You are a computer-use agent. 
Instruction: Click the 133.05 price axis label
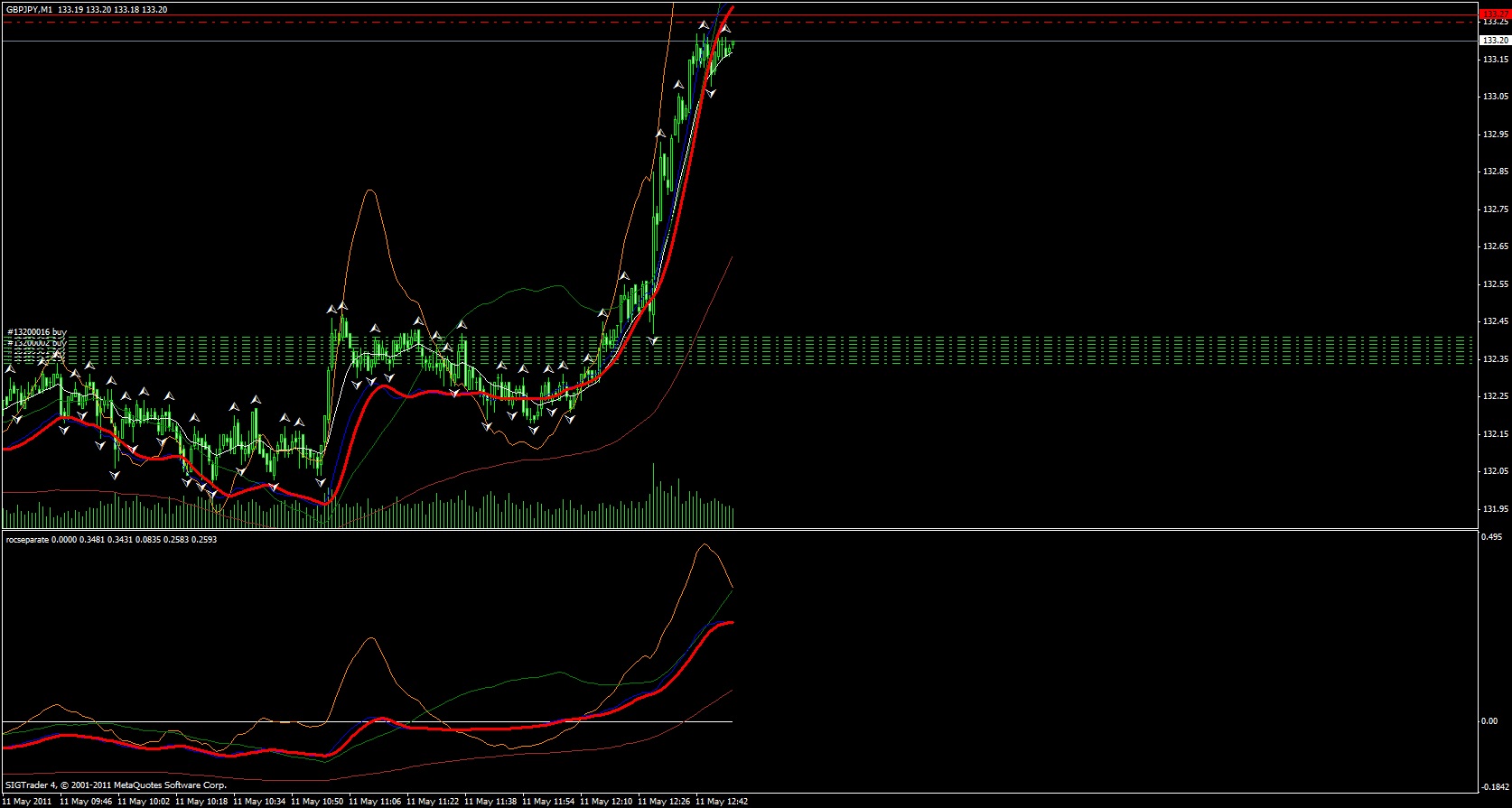1495,97
